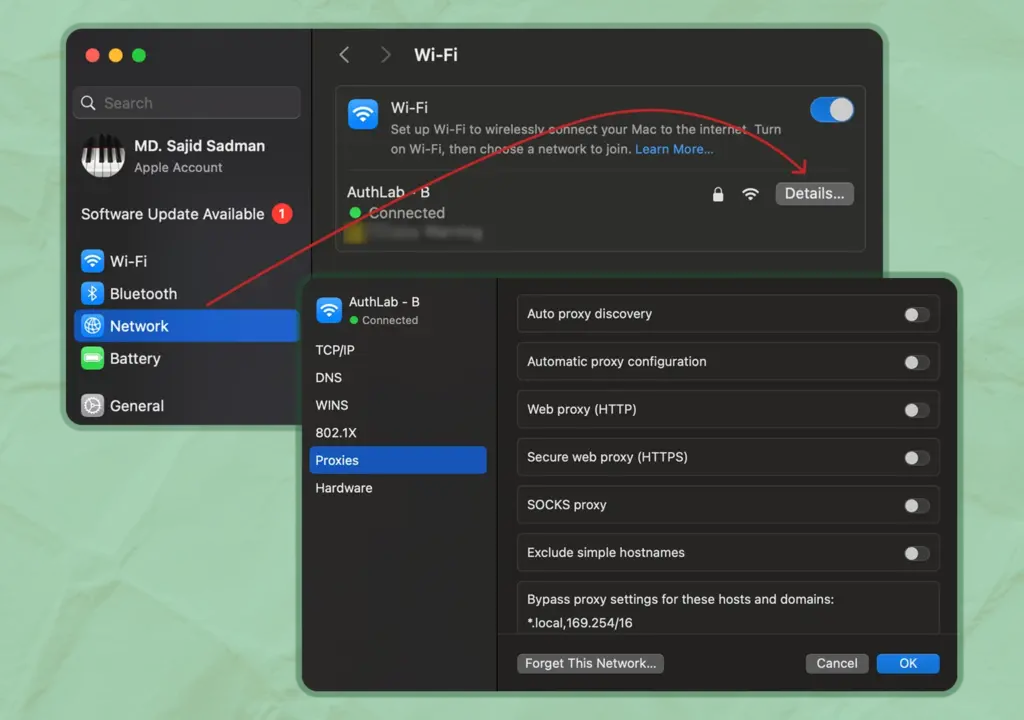Toggle Automatic proxy configuration on
Viewport: 1024px width, 720px height.
point(917,363)
